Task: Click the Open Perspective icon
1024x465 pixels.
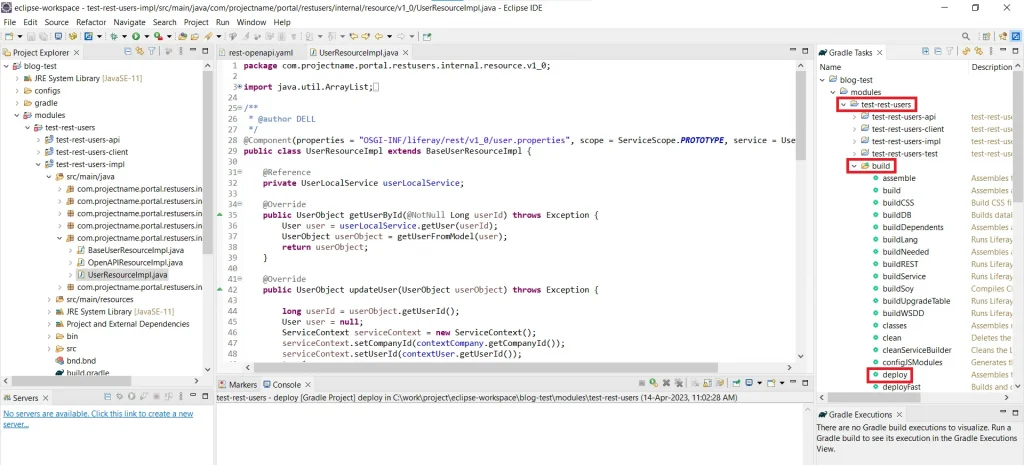Action: (987, 36)
